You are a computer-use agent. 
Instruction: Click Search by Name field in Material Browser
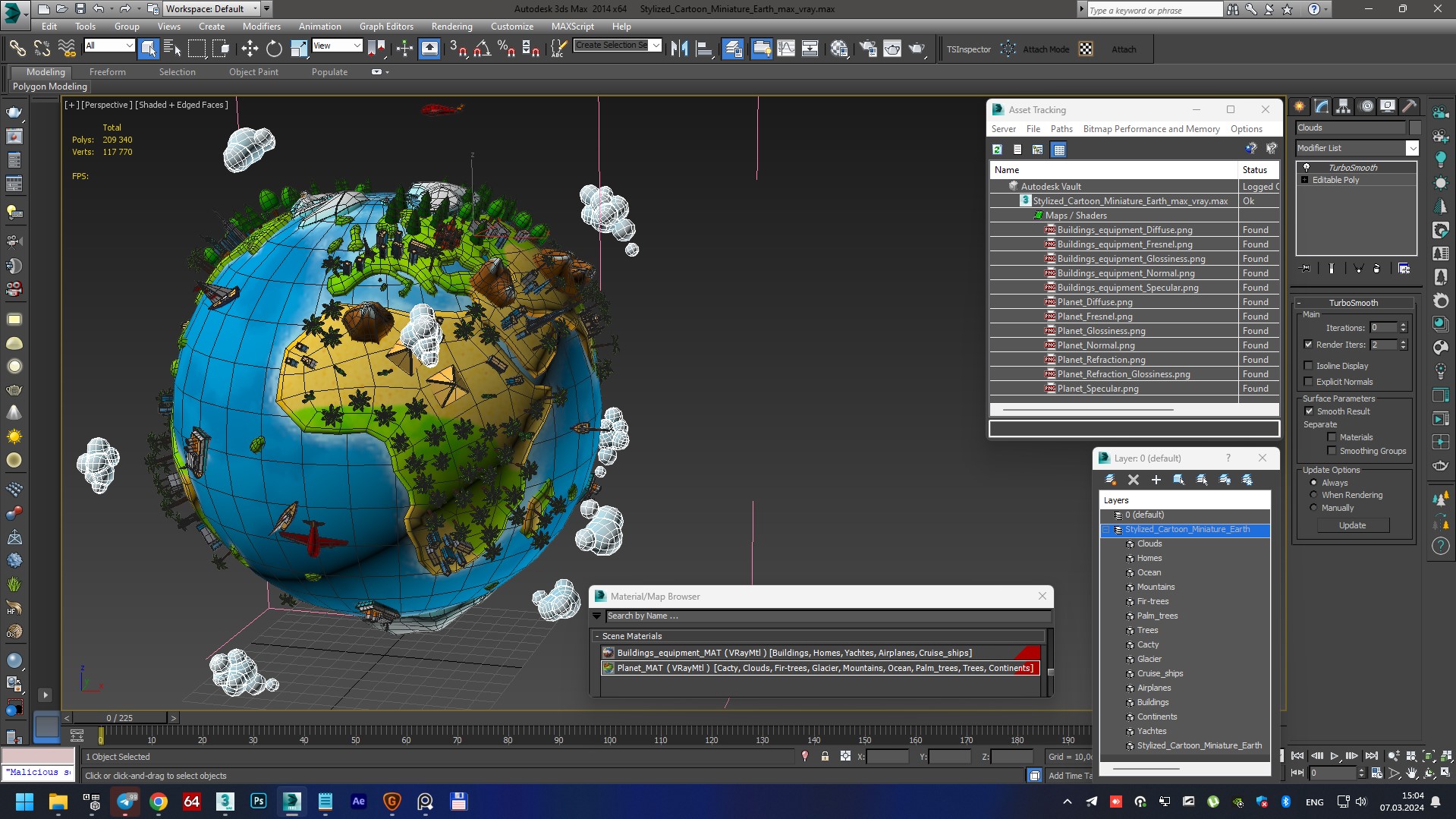coord(828,616)
